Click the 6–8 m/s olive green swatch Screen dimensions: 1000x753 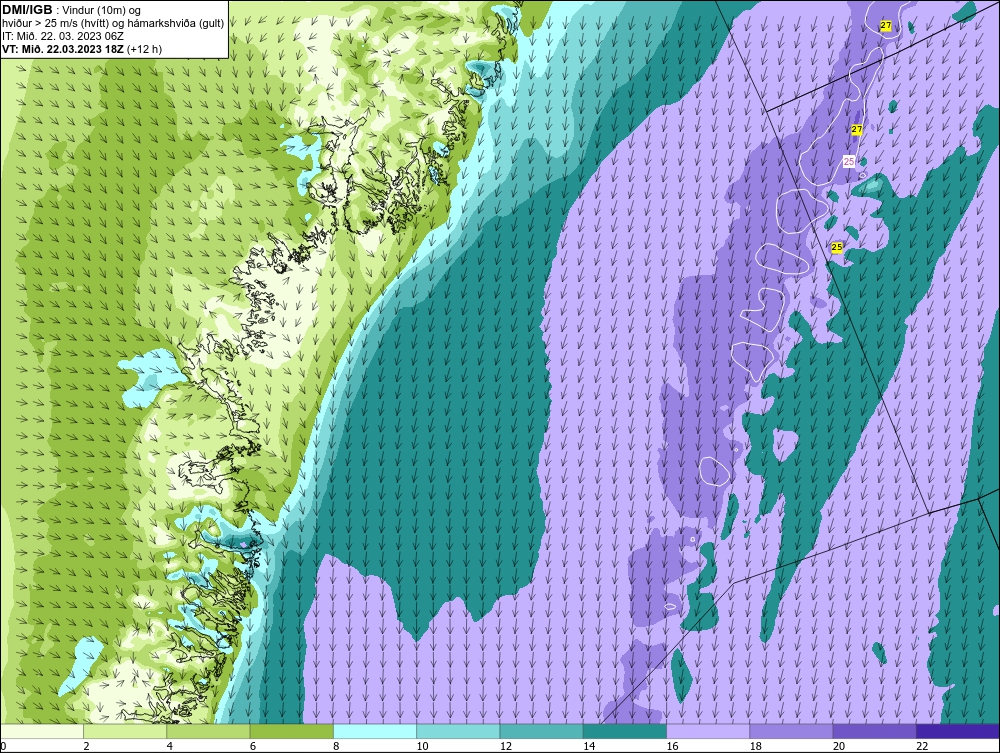pyautogui.click(x=291, y=731)
